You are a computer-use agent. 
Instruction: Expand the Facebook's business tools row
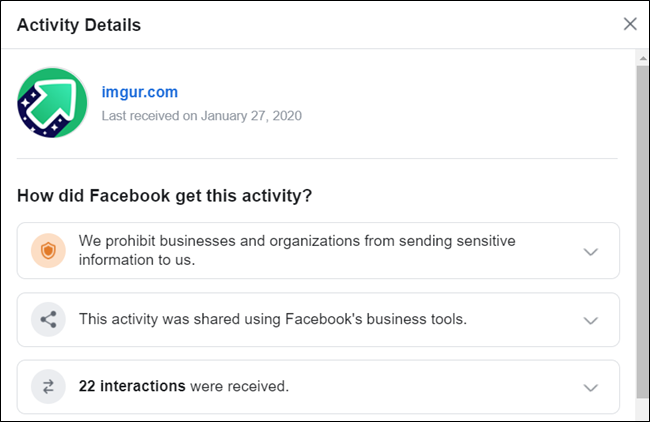(590, 320)
